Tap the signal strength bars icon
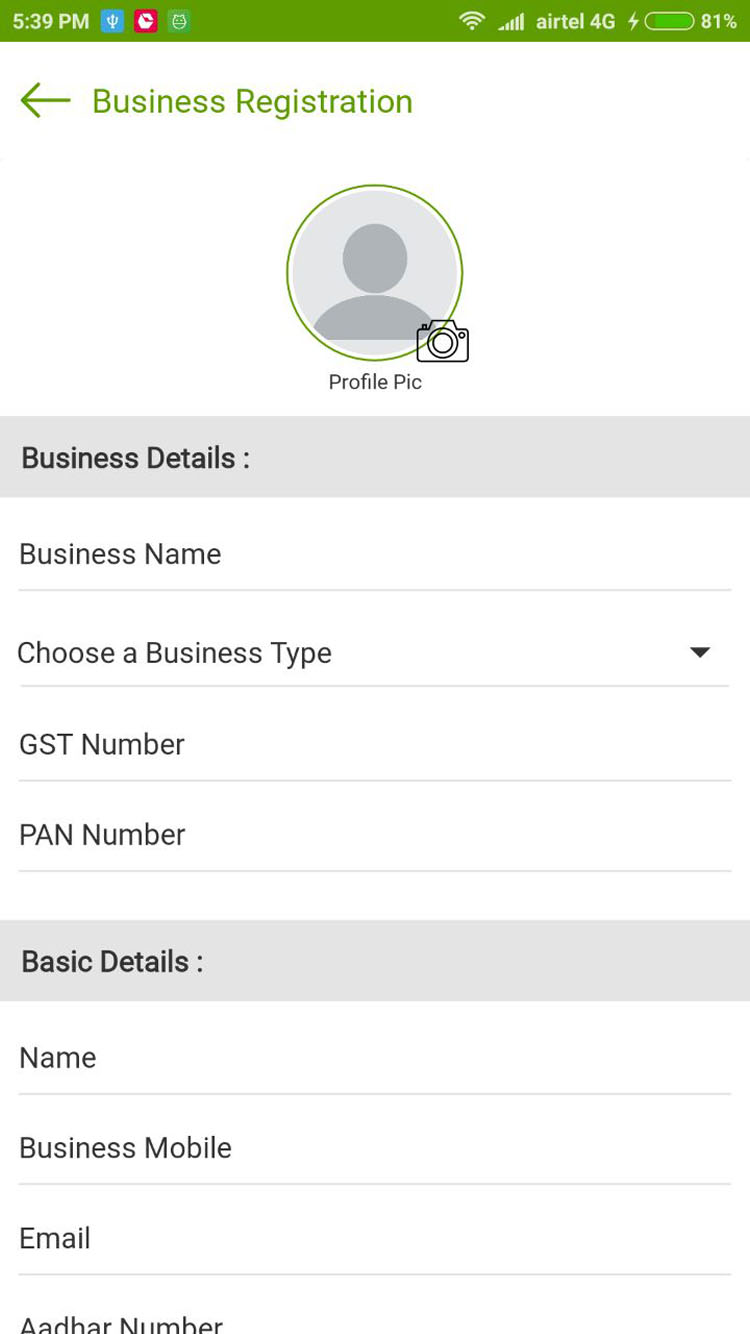750x1334 pixels. (x=511, y=21)
